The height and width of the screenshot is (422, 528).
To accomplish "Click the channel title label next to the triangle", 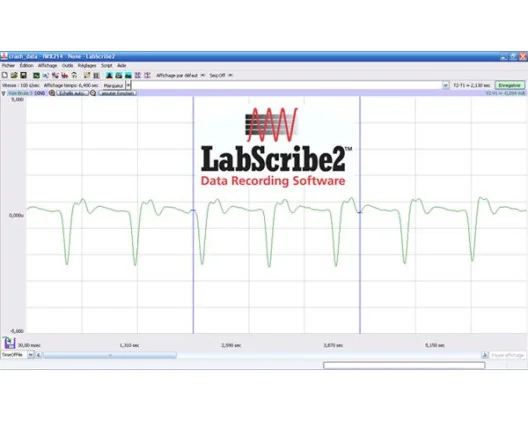I will click(x=26, y=93).
